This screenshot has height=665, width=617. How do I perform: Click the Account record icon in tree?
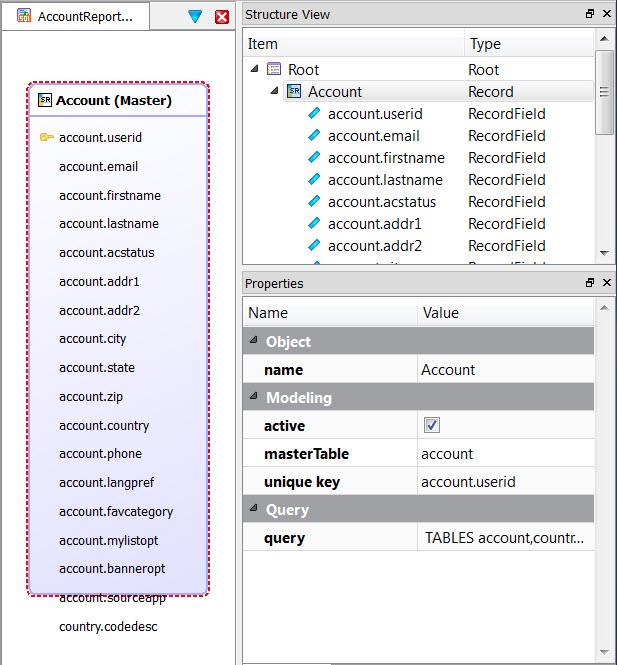pos(294,92)
